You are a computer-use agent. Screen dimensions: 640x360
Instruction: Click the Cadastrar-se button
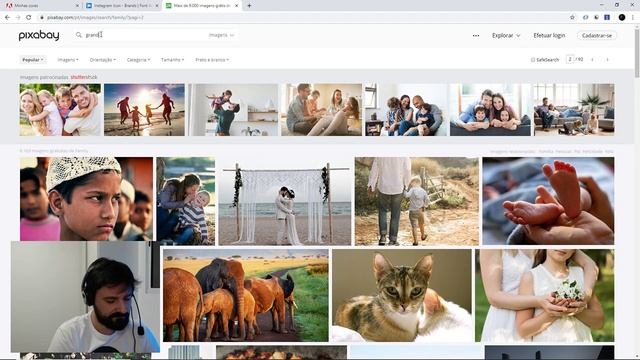click(596, 36)
